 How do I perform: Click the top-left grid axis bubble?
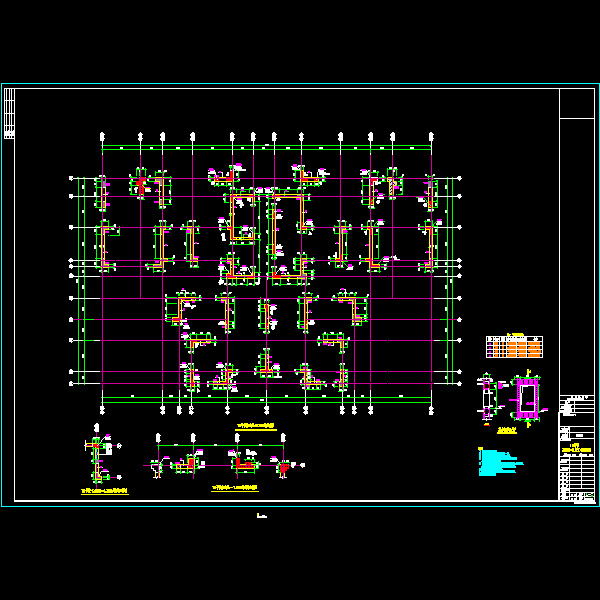point(103,137)
